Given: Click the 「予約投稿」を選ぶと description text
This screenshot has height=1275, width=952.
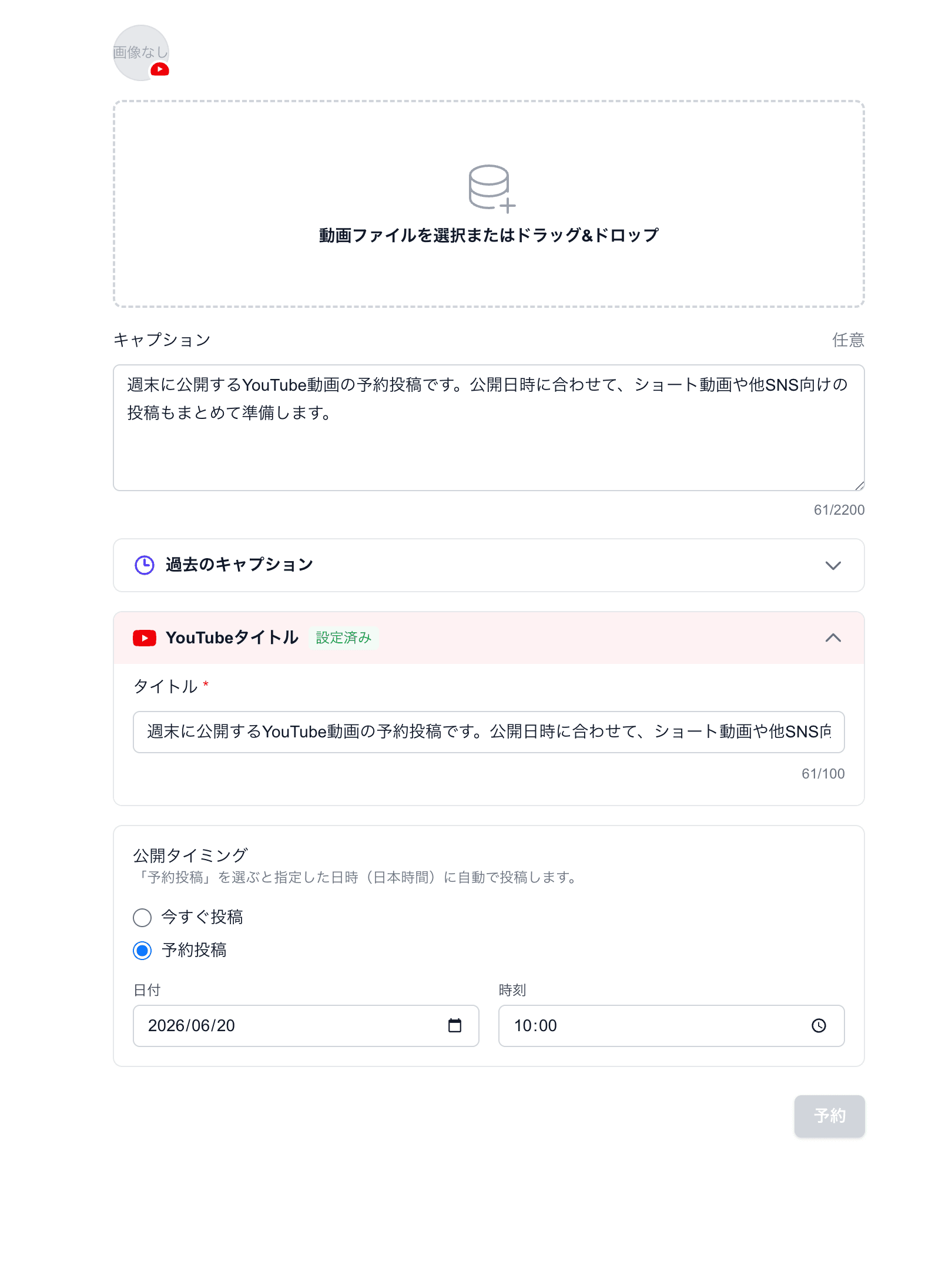Looking at the screenshot, I should pos(357,878).
